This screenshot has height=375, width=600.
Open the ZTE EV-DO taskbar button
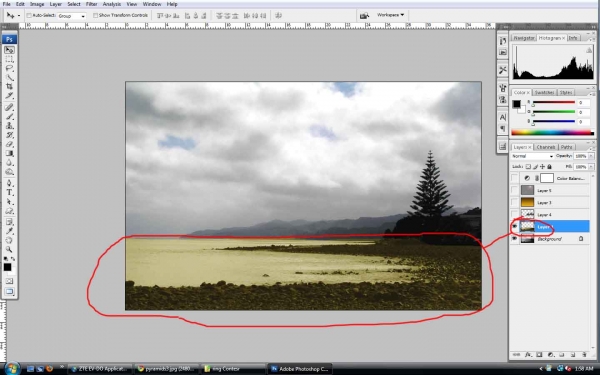pos(99,369)
